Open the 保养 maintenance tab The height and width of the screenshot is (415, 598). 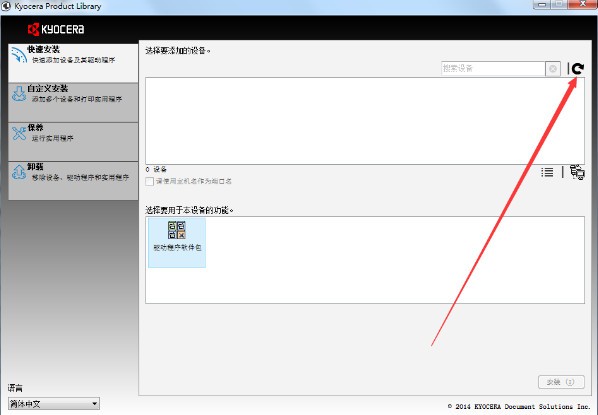[73, 142]
